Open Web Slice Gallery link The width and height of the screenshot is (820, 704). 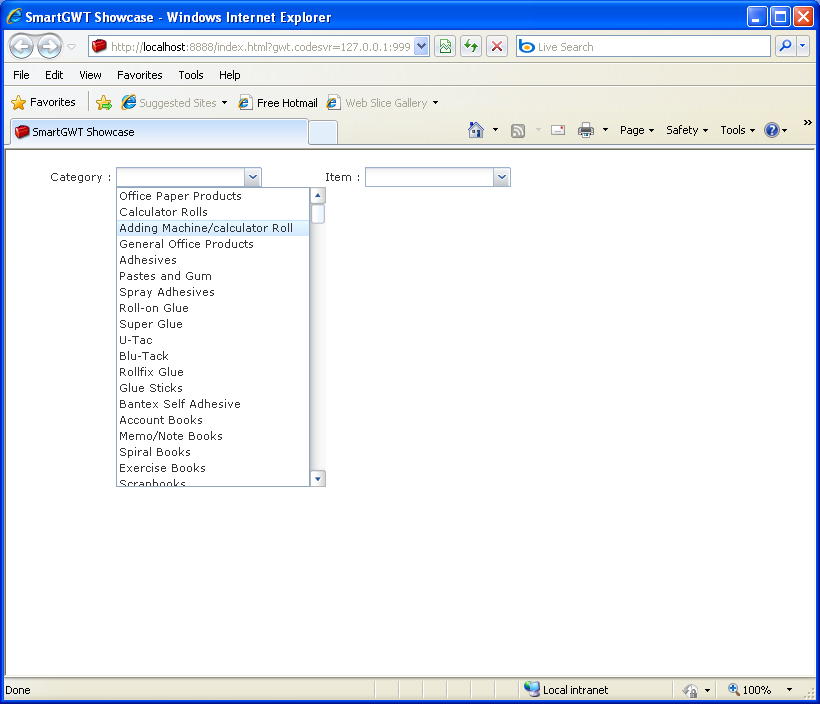click(382, 103)
